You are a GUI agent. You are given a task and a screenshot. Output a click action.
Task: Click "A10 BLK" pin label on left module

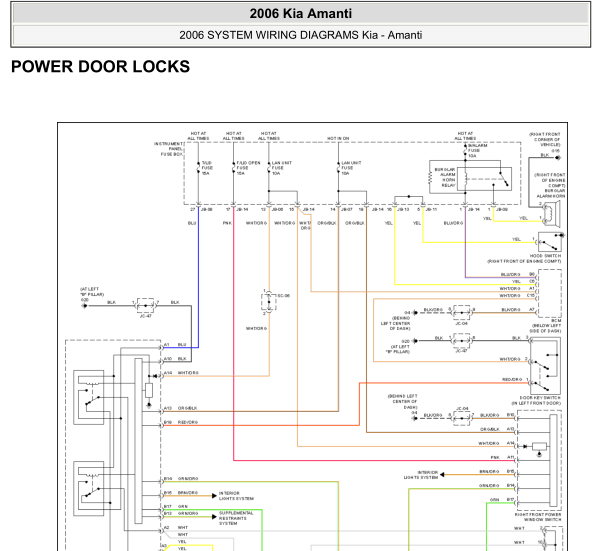click(175, 359)
